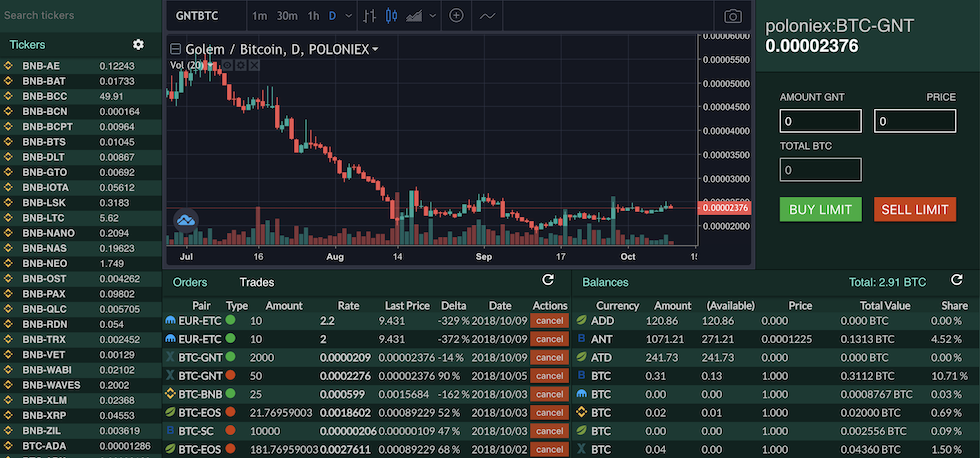Click the red status dot on BTC-SC order
This screenshot has height=458, width=980.
click(x=230, y=431)
